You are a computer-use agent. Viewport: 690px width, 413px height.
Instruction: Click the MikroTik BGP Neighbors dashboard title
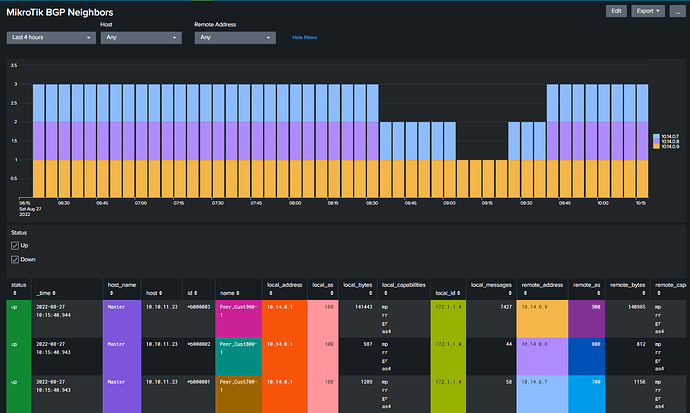60,12
